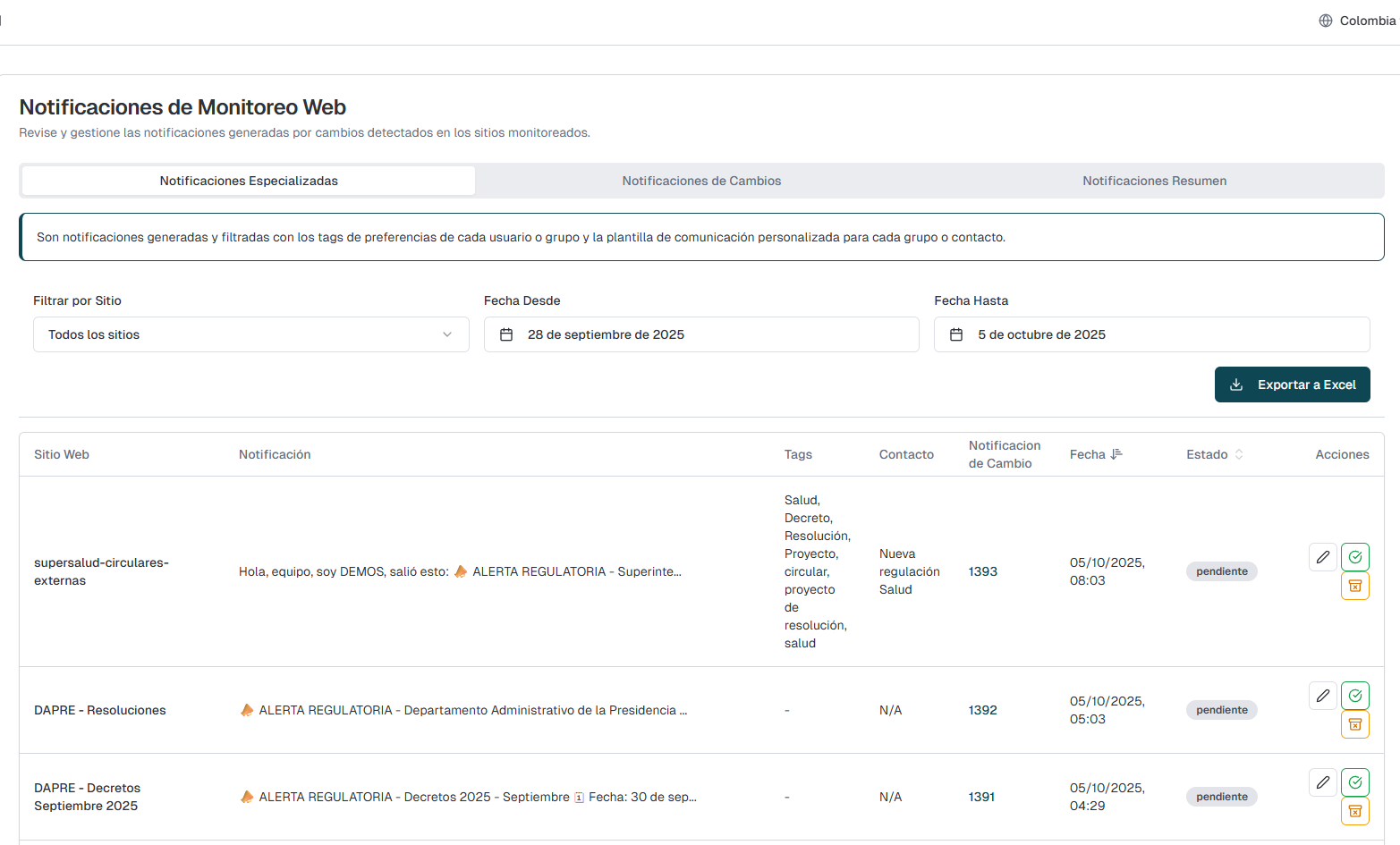Click the Exportar a Excel button
The width and height of the screenshot is (1400, 845).
coord(1292,384)
